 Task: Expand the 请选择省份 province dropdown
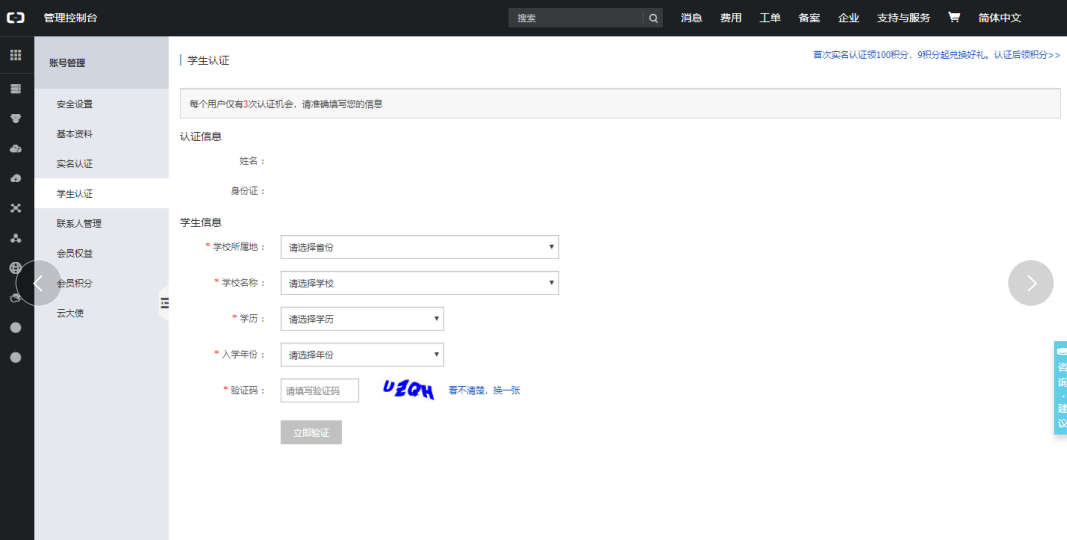419,247
